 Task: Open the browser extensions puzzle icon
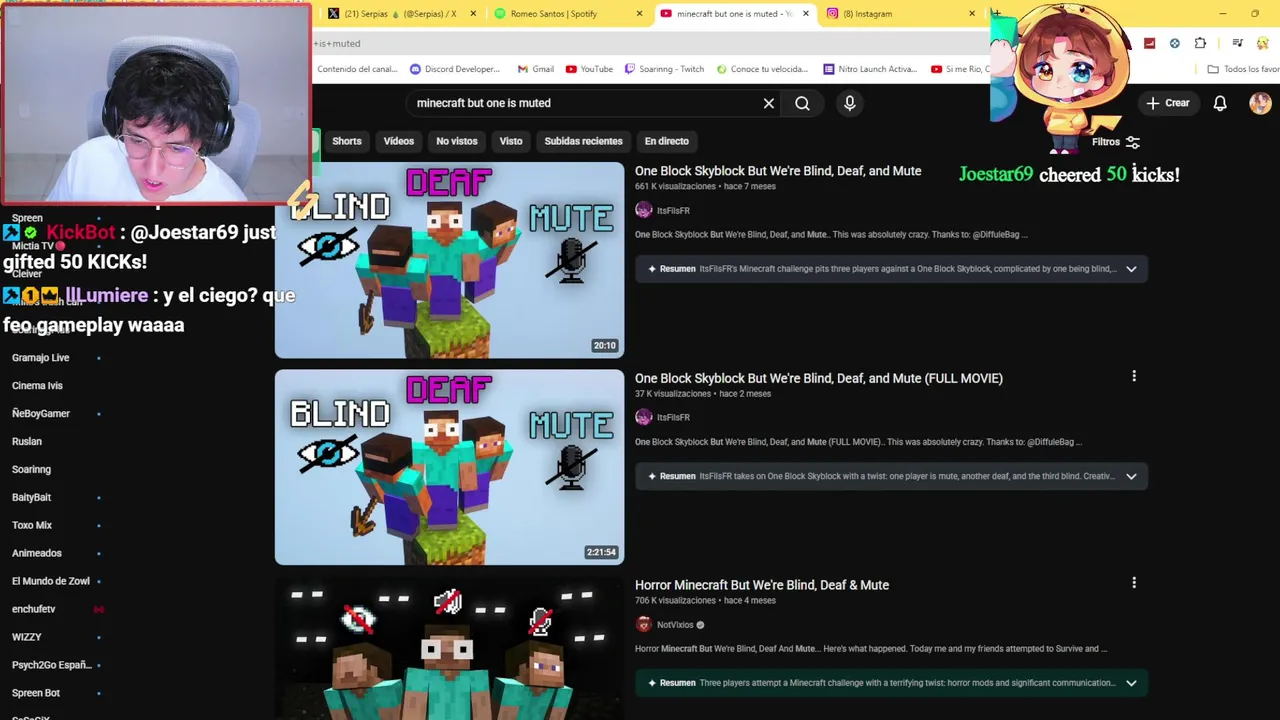pos(1200,43)
